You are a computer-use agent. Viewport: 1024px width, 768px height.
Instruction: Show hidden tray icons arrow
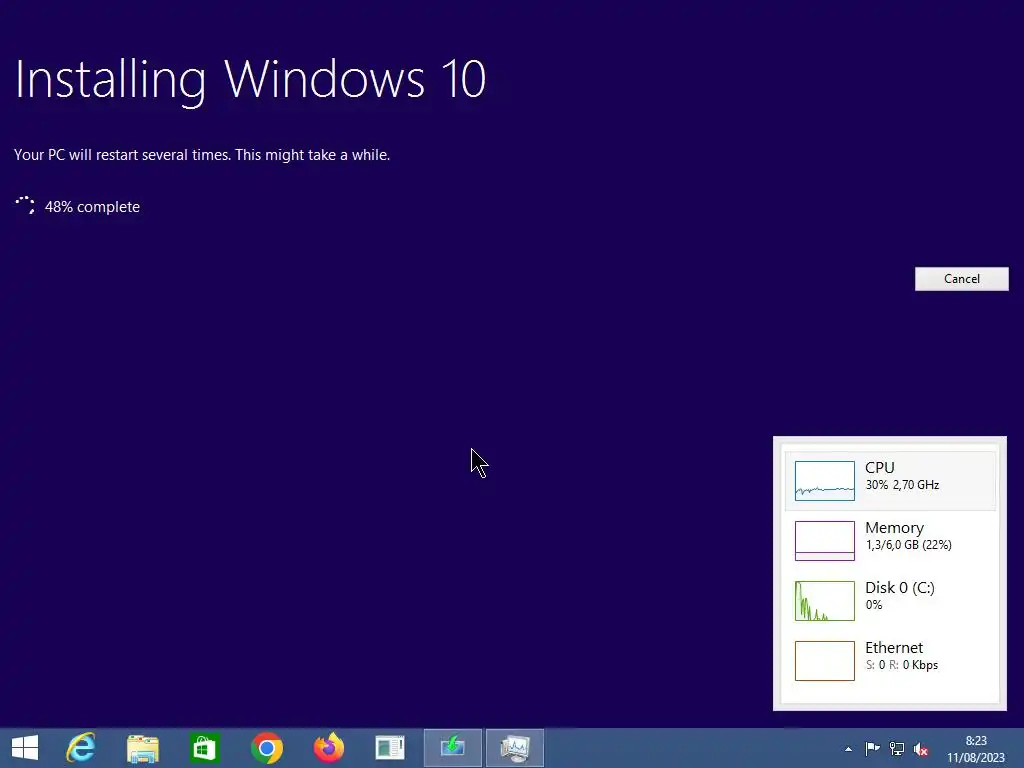click(848, 749)
